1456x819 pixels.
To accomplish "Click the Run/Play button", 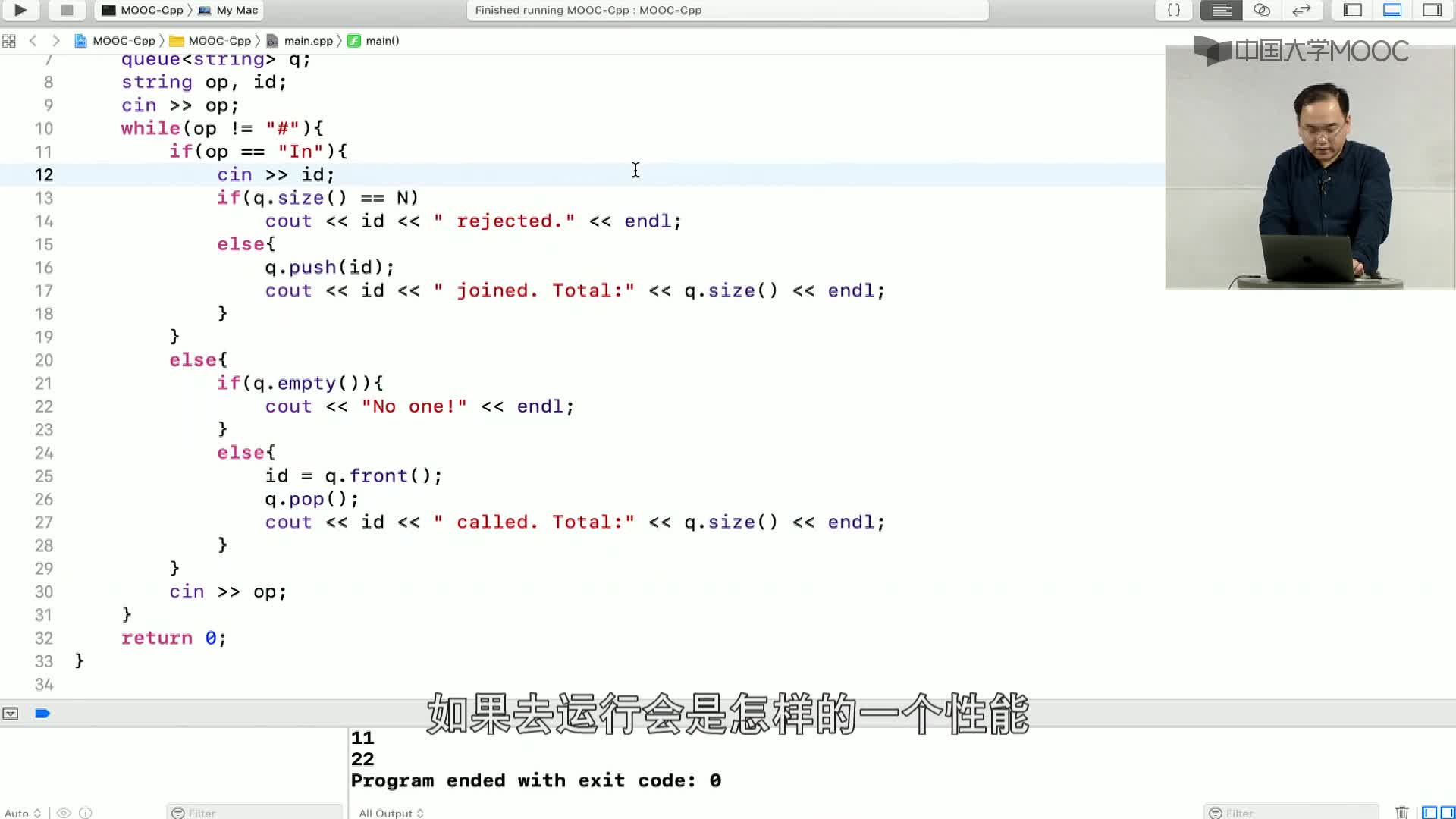I will coord(19,10).
